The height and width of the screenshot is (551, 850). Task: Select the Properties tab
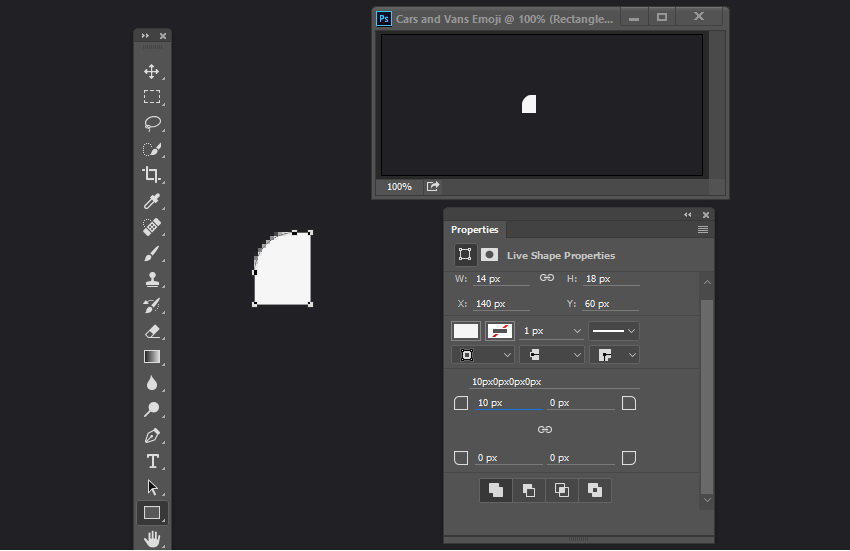pos(474,229)
